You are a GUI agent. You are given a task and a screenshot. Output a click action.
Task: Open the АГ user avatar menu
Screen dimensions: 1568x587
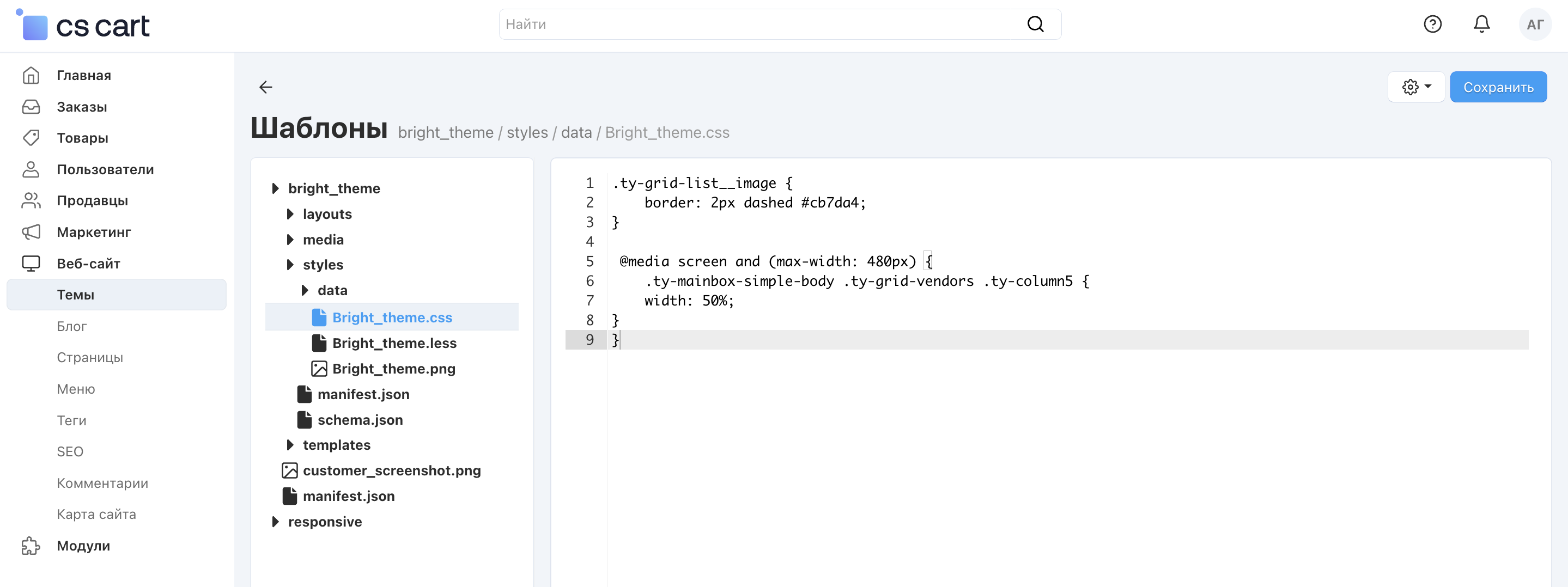[1535, 25]
